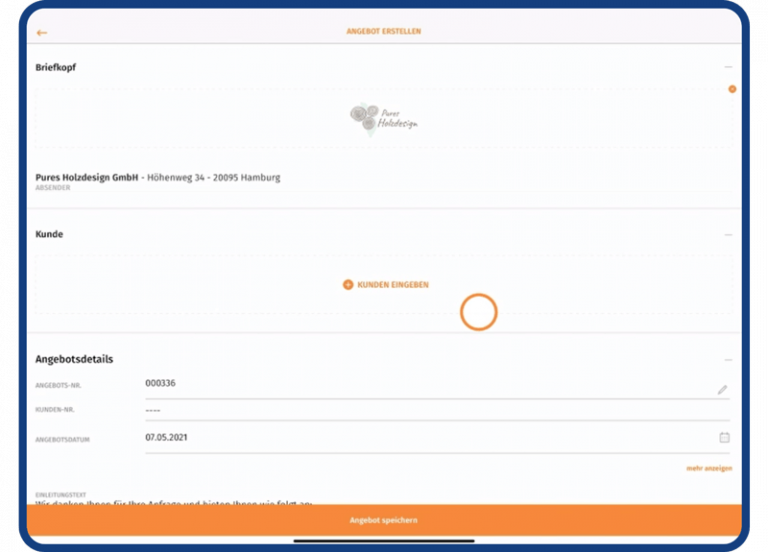The height and width of the screenshot is (552, 768).
Task: Collapse the Angebotsdetails section
Action: click(x=728, y=359)
